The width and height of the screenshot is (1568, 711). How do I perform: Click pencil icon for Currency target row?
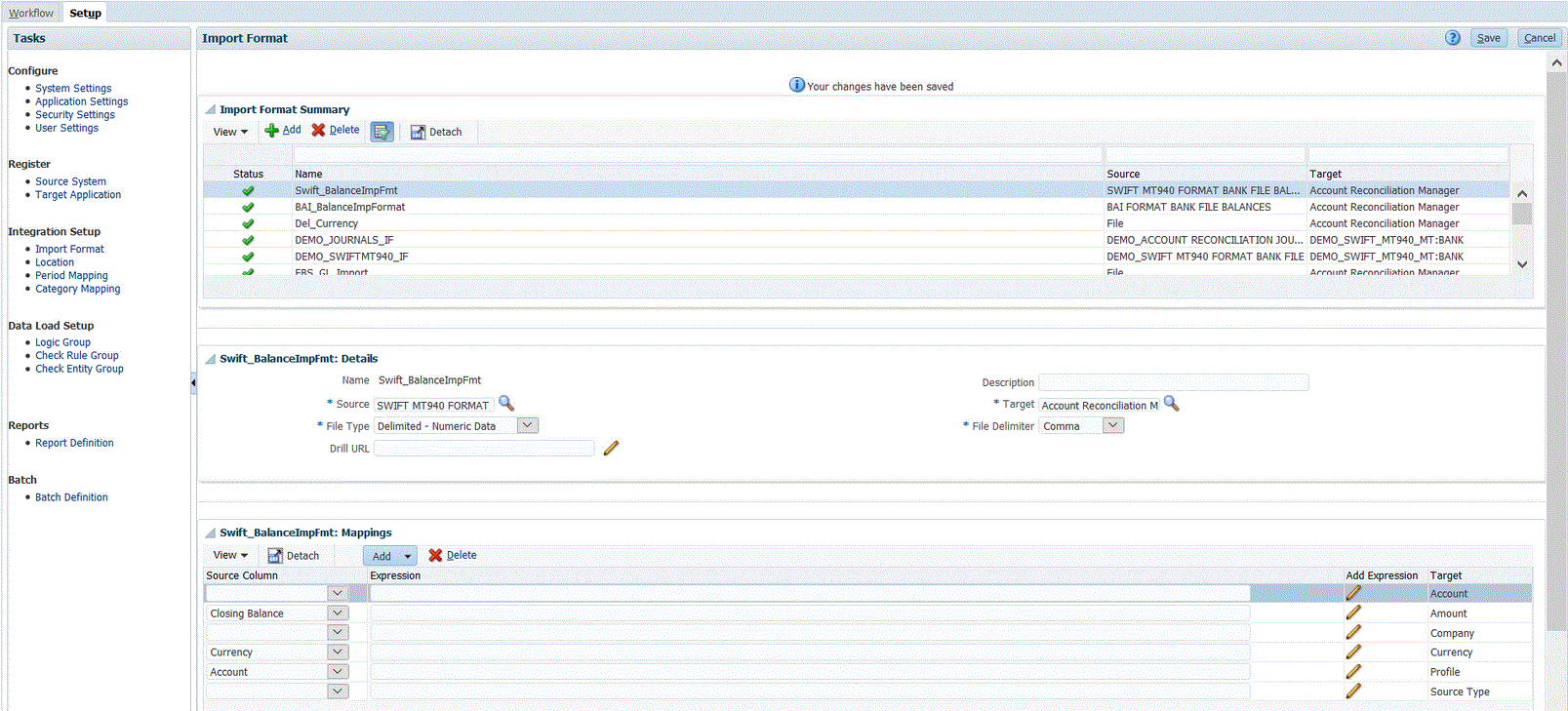(1353, 652)
